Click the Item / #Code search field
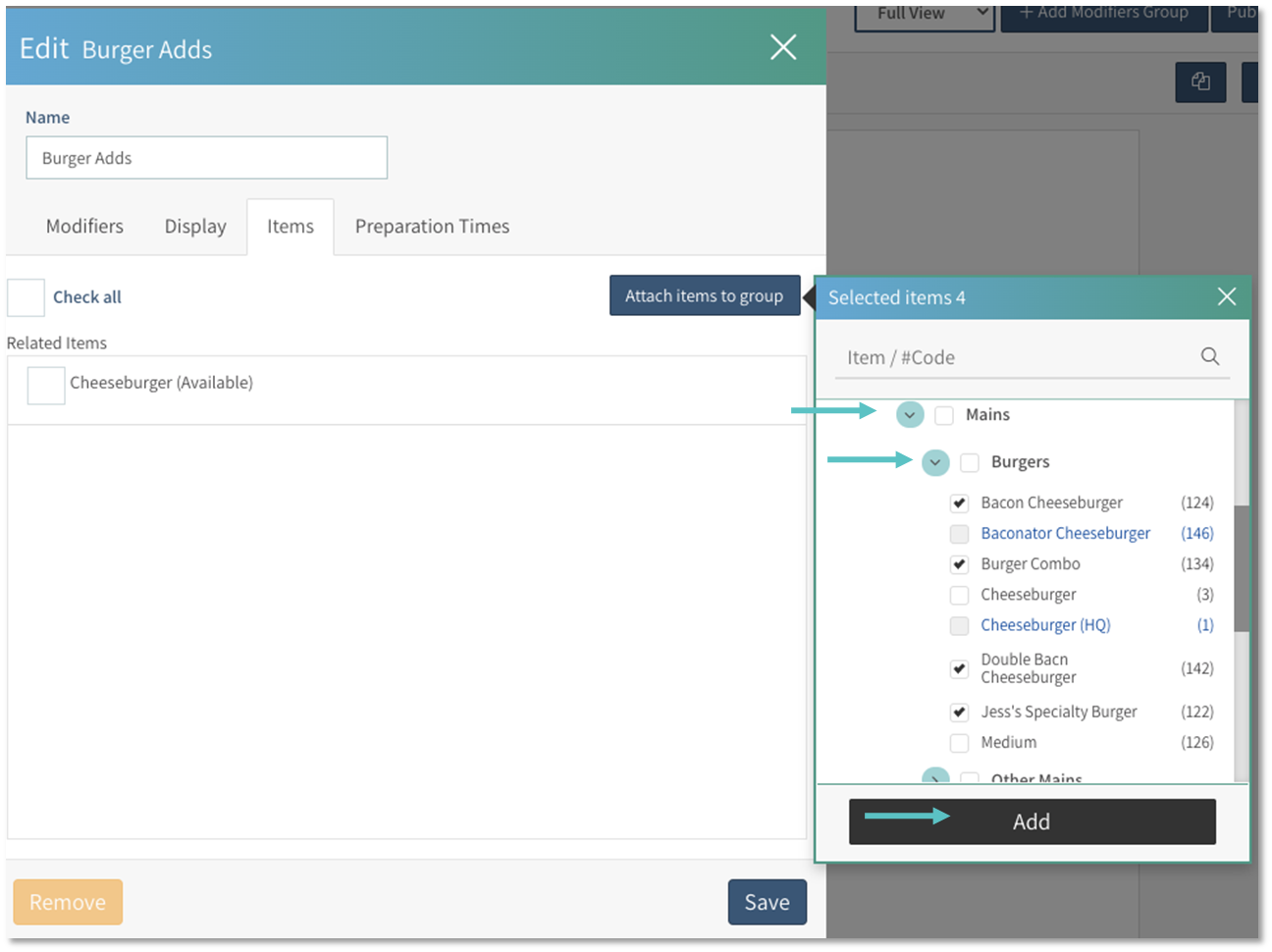1272x952 pixels. (1016, 357)
